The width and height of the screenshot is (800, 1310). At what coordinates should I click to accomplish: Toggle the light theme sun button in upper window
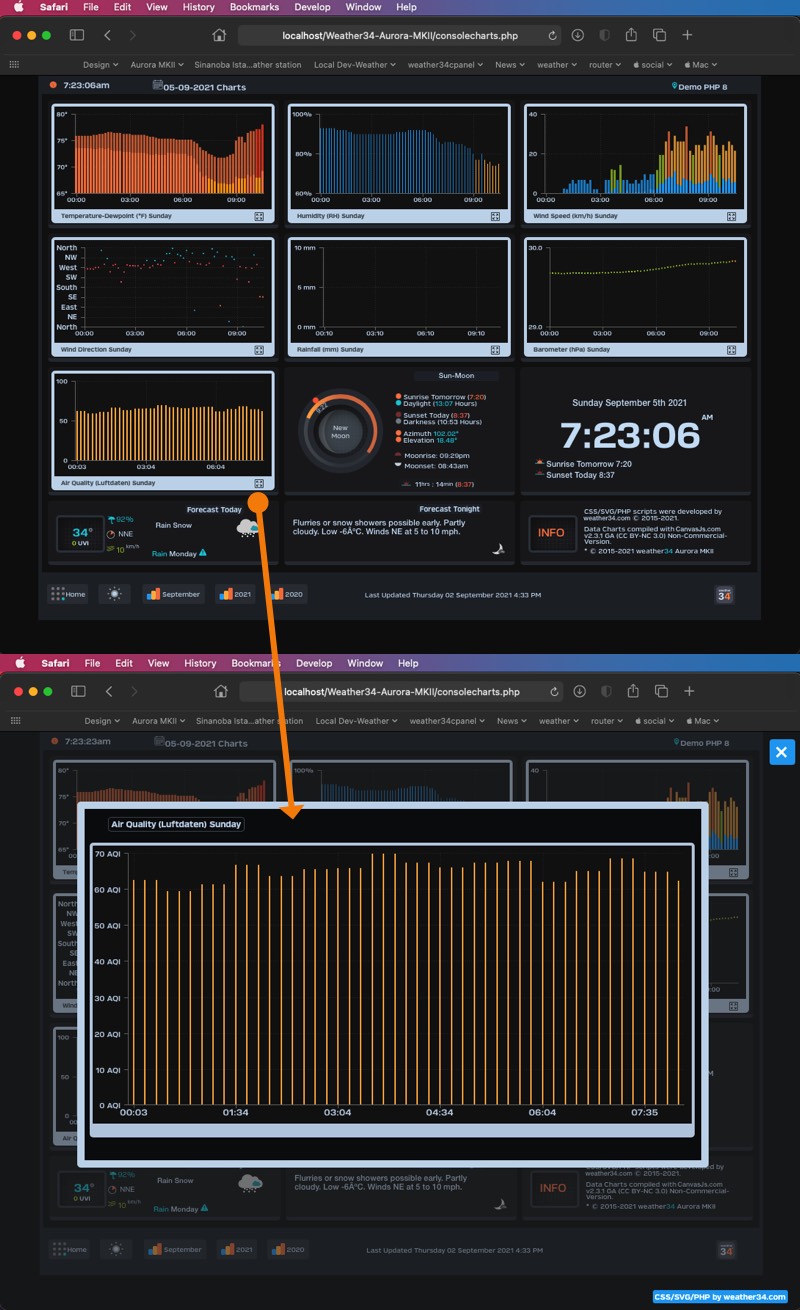115,594
